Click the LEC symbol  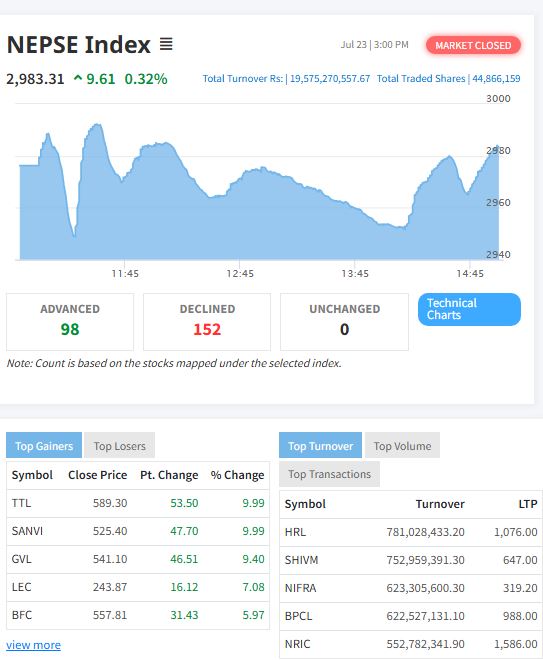[x=21, y=587]
